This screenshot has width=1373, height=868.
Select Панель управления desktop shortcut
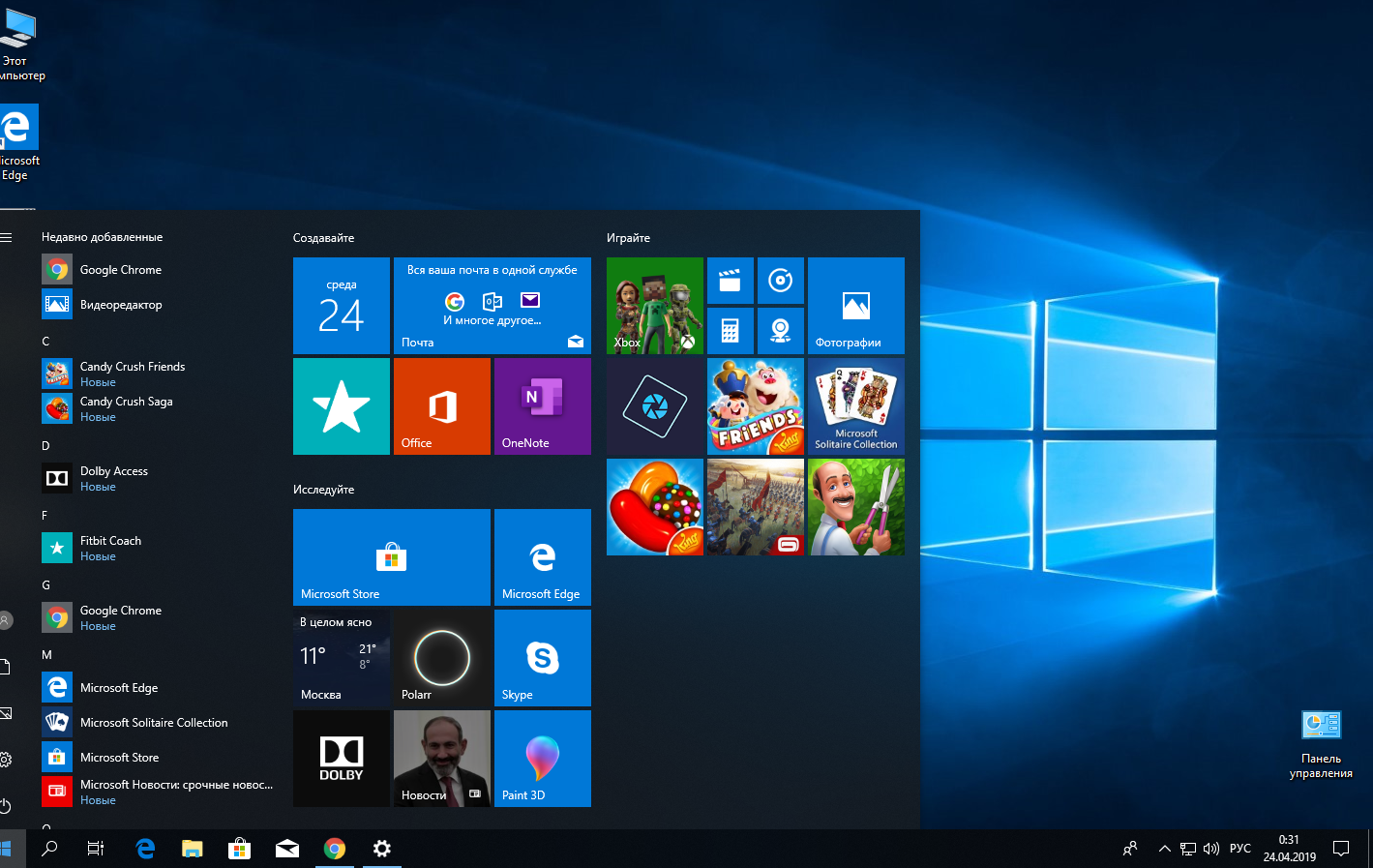(x=1321, y=743)
